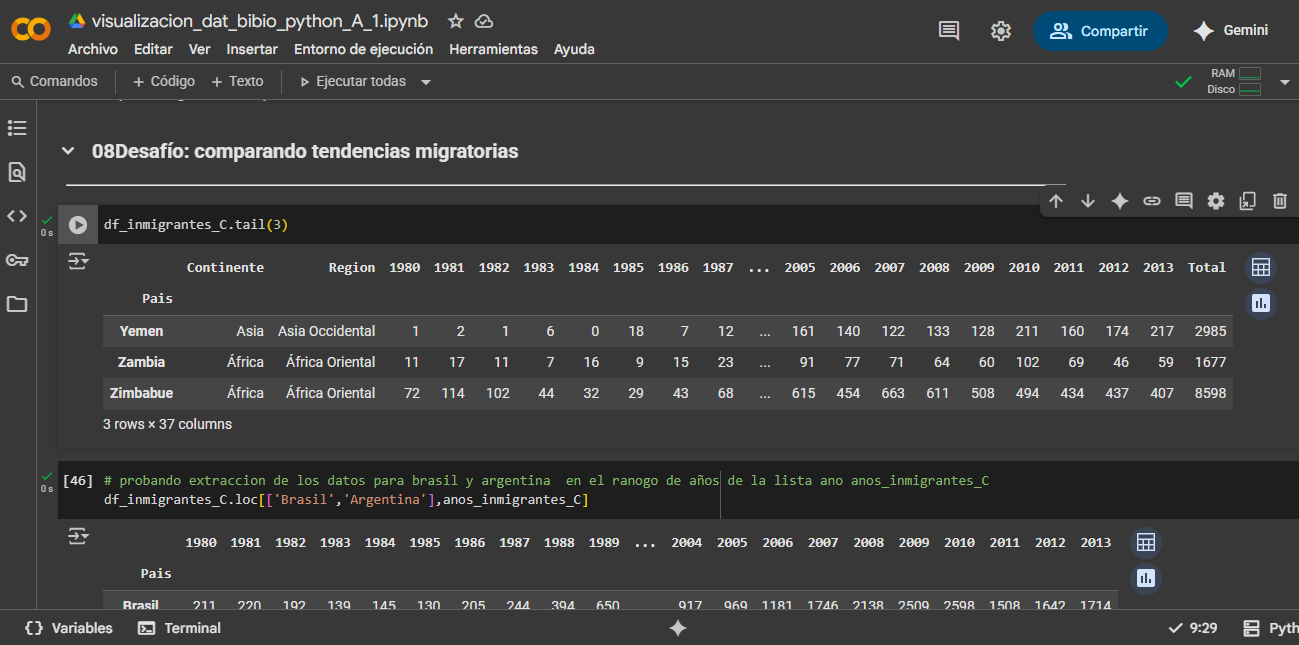Open the table of contents sidebar
This screenshot has width=1299, height=645.
click(17, 128)
